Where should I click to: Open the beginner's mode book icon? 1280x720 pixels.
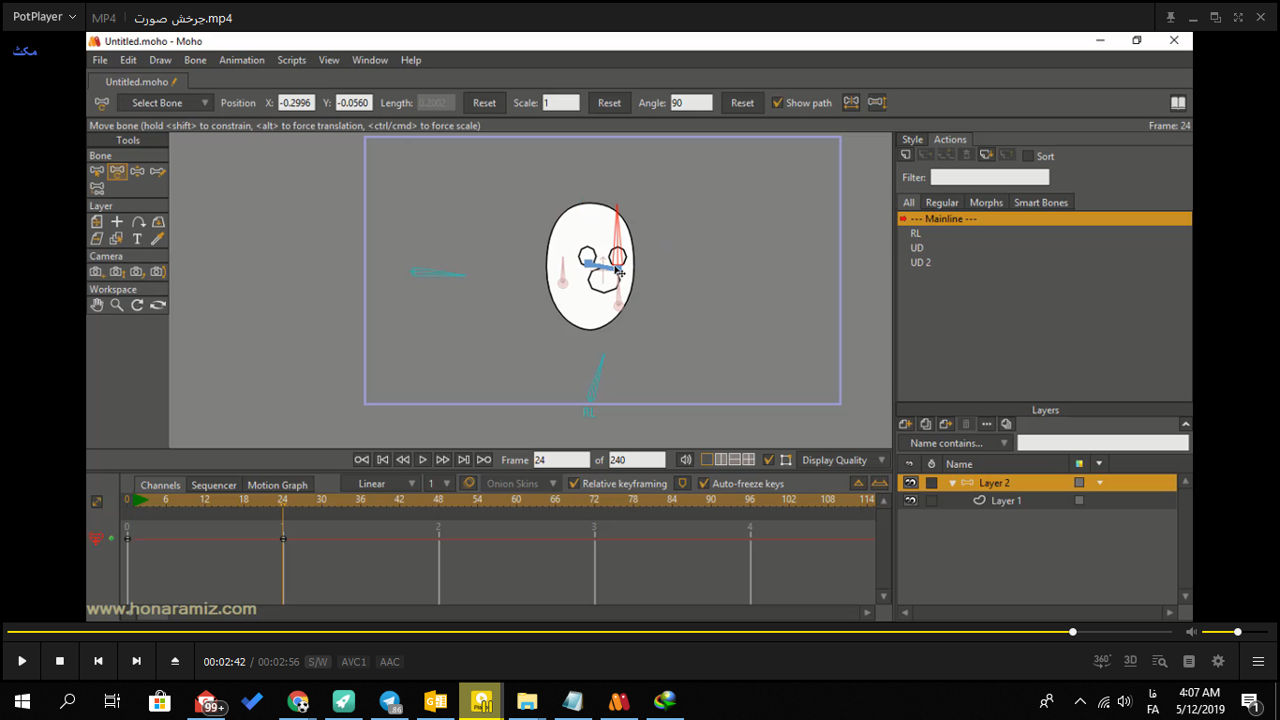1178,103
